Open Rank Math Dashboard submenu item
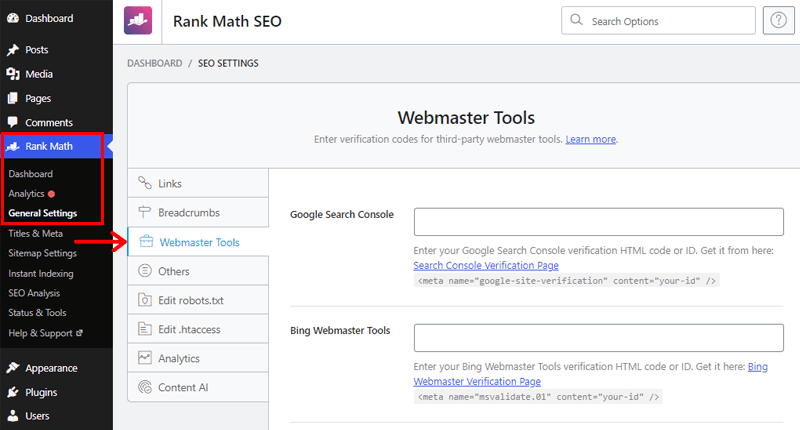The height and width of the screenshot is (430, 800). [31, 174]
